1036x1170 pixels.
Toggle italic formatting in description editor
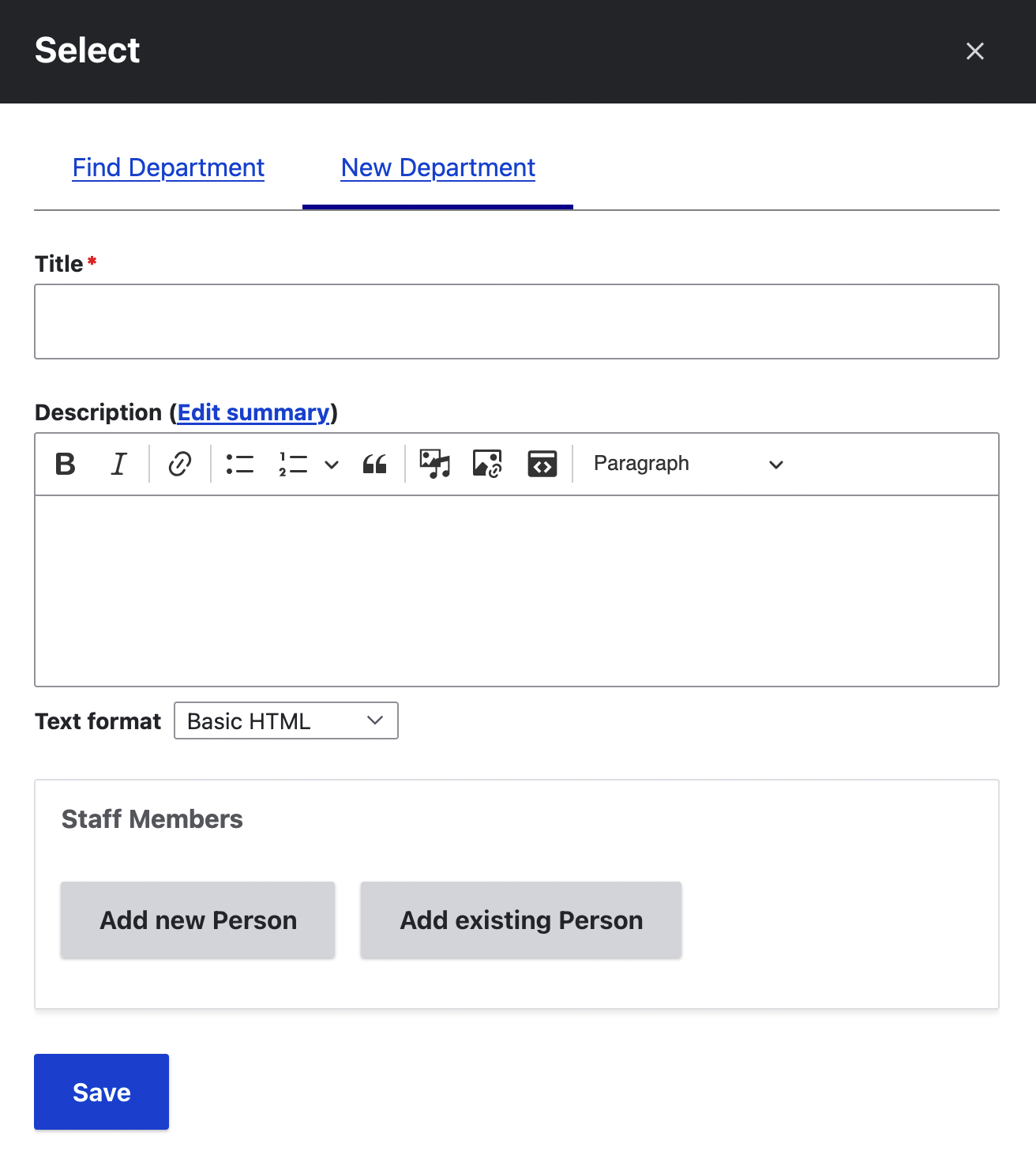pyautogui.click(x=118, y=464)
